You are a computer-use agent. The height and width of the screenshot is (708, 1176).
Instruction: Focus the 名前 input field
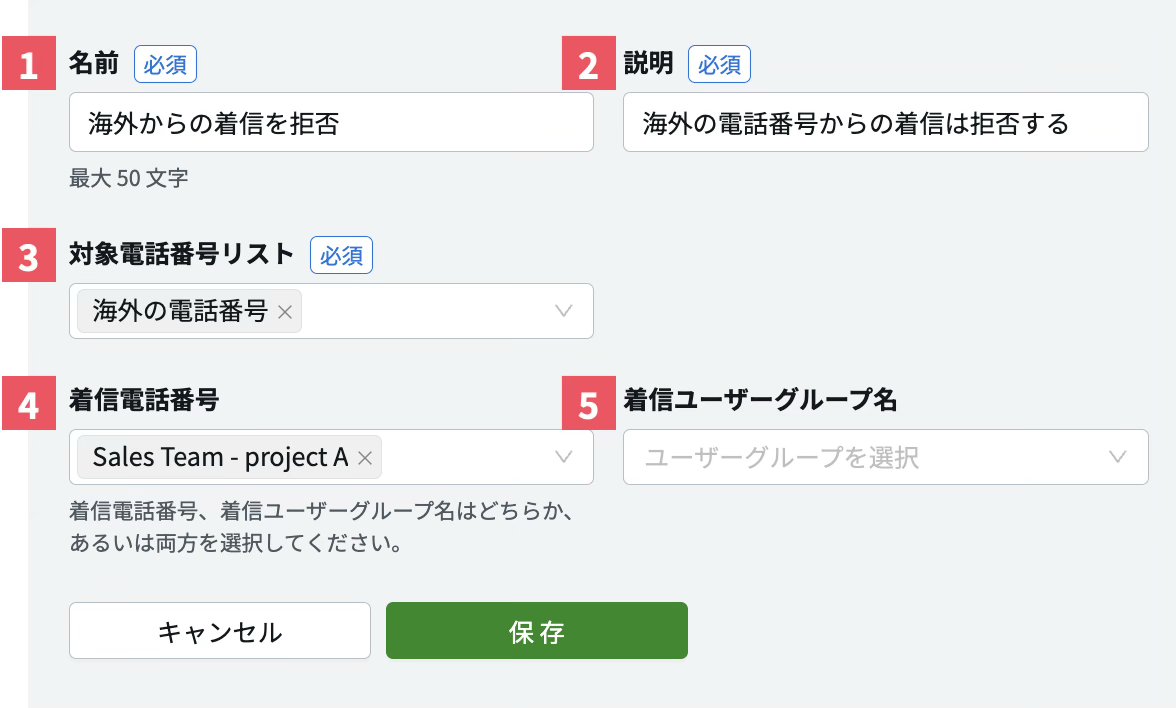(332, 122)
